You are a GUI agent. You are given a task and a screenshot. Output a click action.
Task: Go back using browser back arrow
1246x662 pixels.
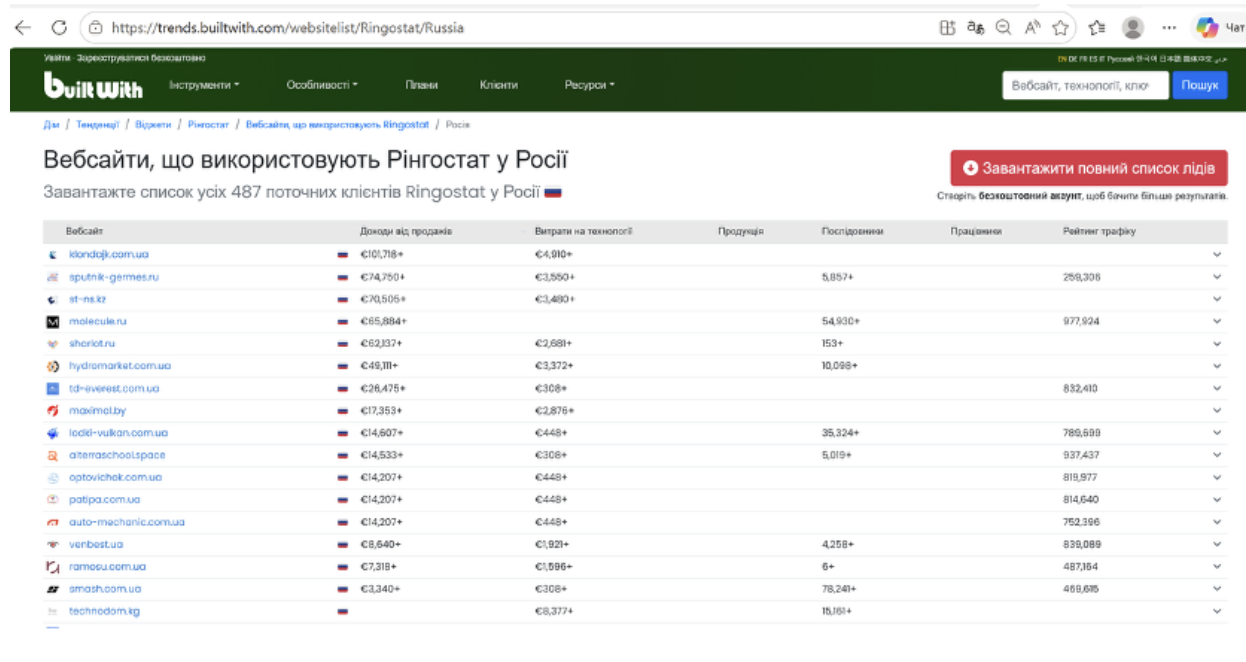(x=22, y=28)
